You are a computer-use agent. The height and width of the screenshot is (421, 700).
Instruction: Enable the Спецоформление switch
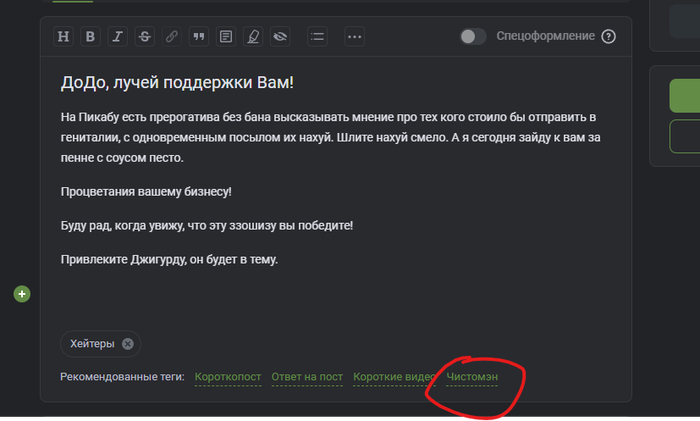point(473,36)
